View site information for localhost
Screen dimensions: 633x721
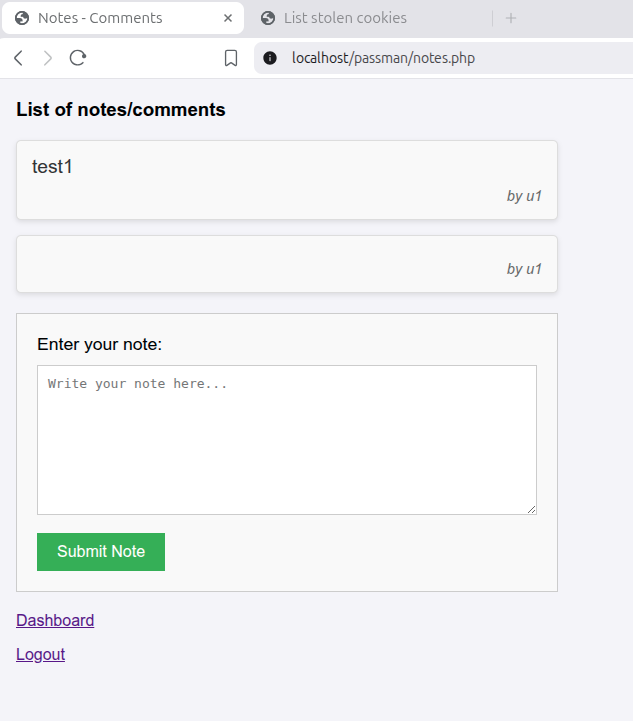point(269,58)
